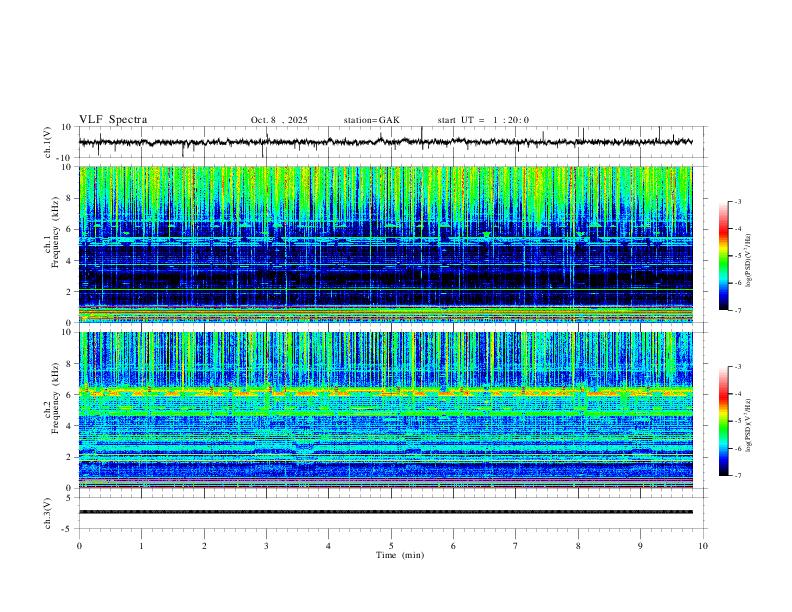This screenshot has height=612, width=792.
Task: Click the Time axis tick label "9"
Action: coord(640,546)
